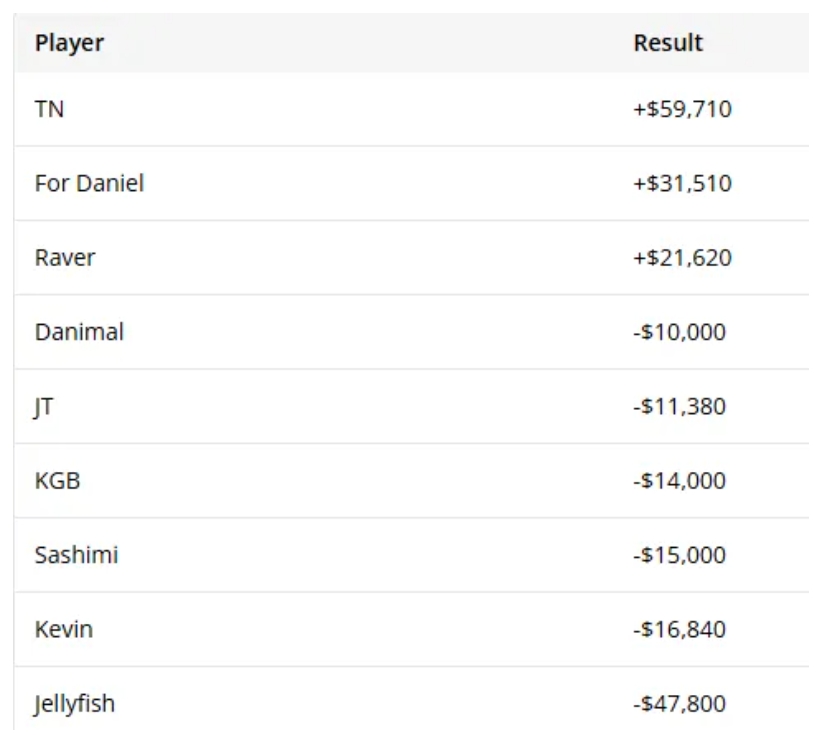The height and width of the screenshot is (735, 825).
Task: Select the Jellyfish player name
Action: click(74, 704)
